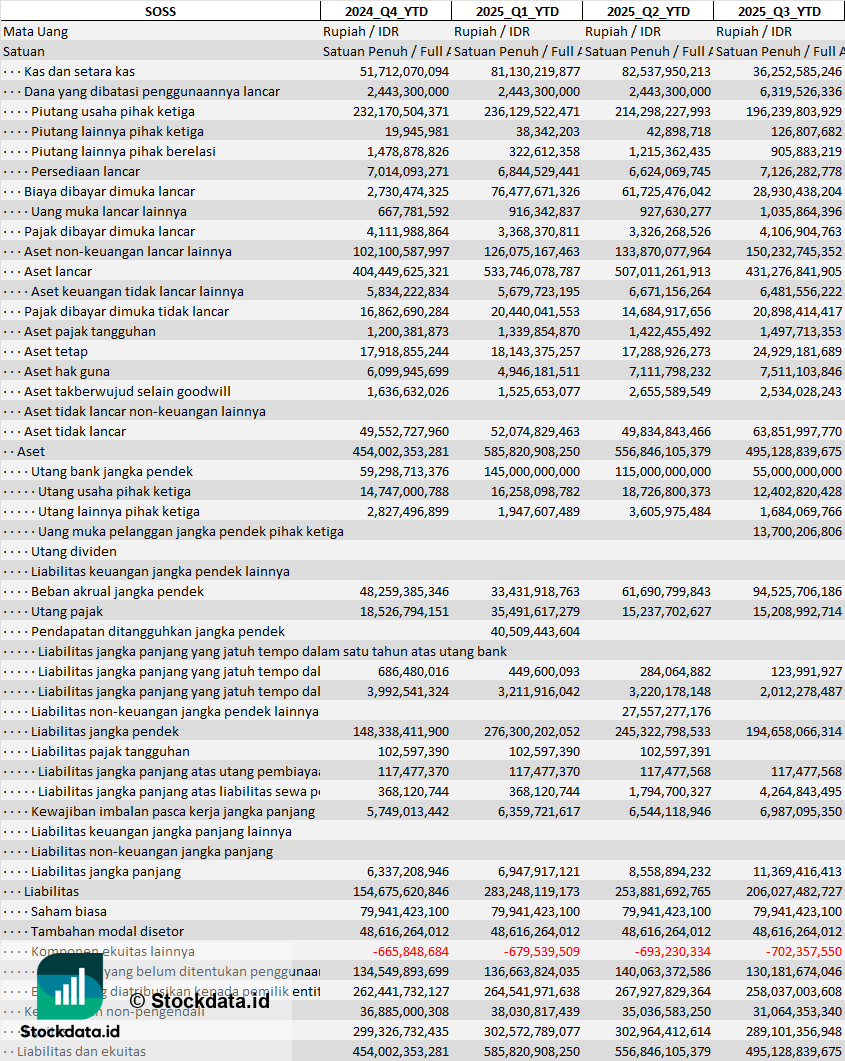Click the Mata Uang row label
This screenshot has height=1061, width=845.
36,32
